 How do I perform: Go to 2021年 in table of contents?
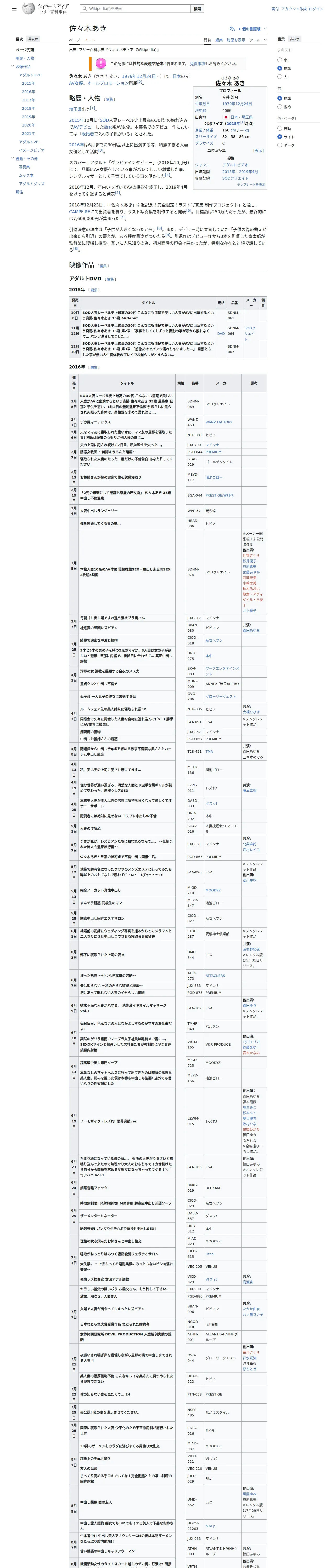click(28, 133)
